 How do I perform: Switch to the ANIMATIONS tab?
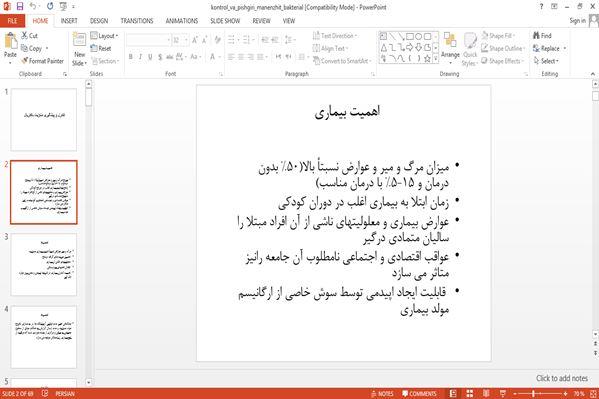coord(182,21)
